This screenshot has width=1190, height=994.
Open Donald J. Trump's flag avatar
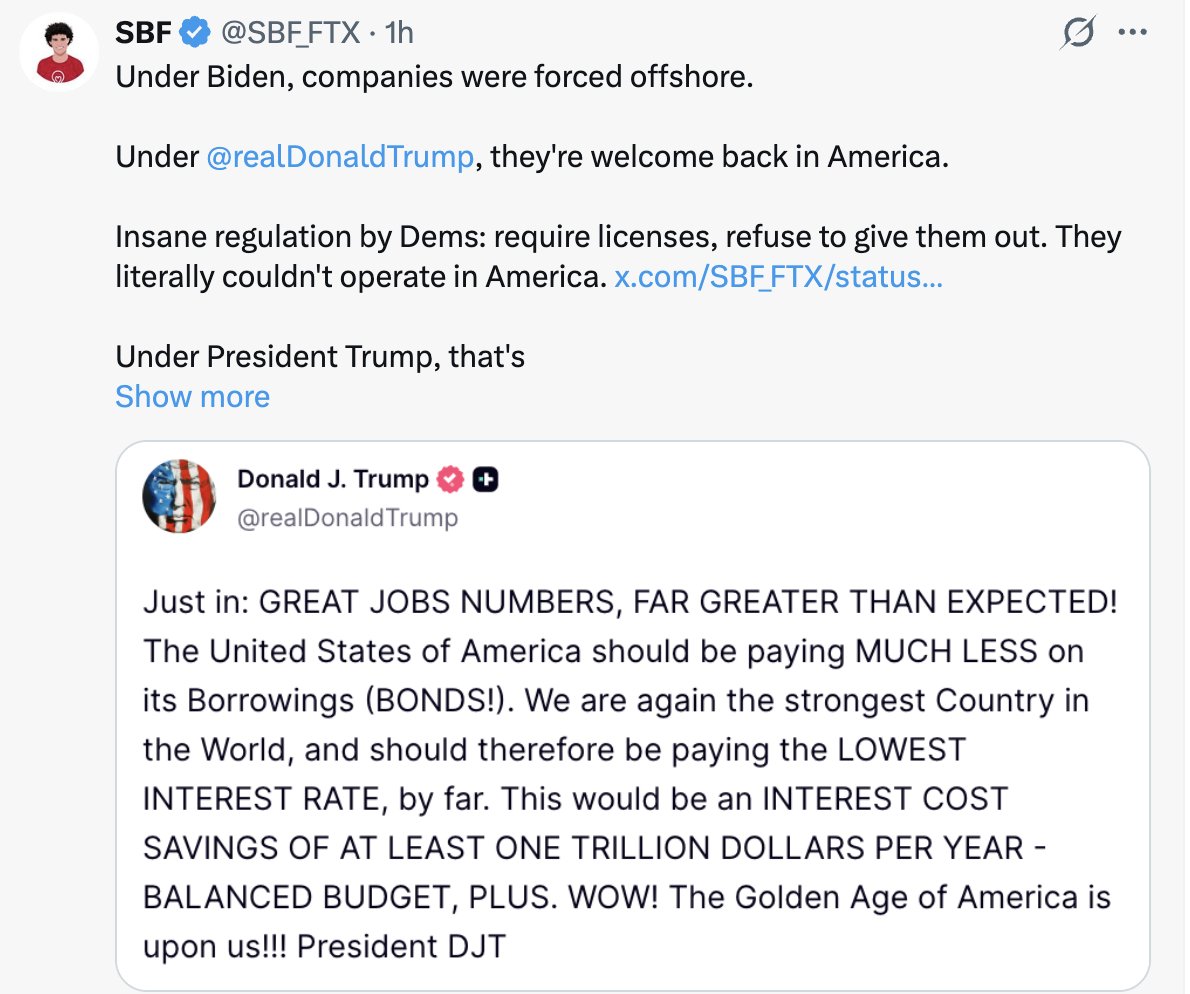pos(179,497)
